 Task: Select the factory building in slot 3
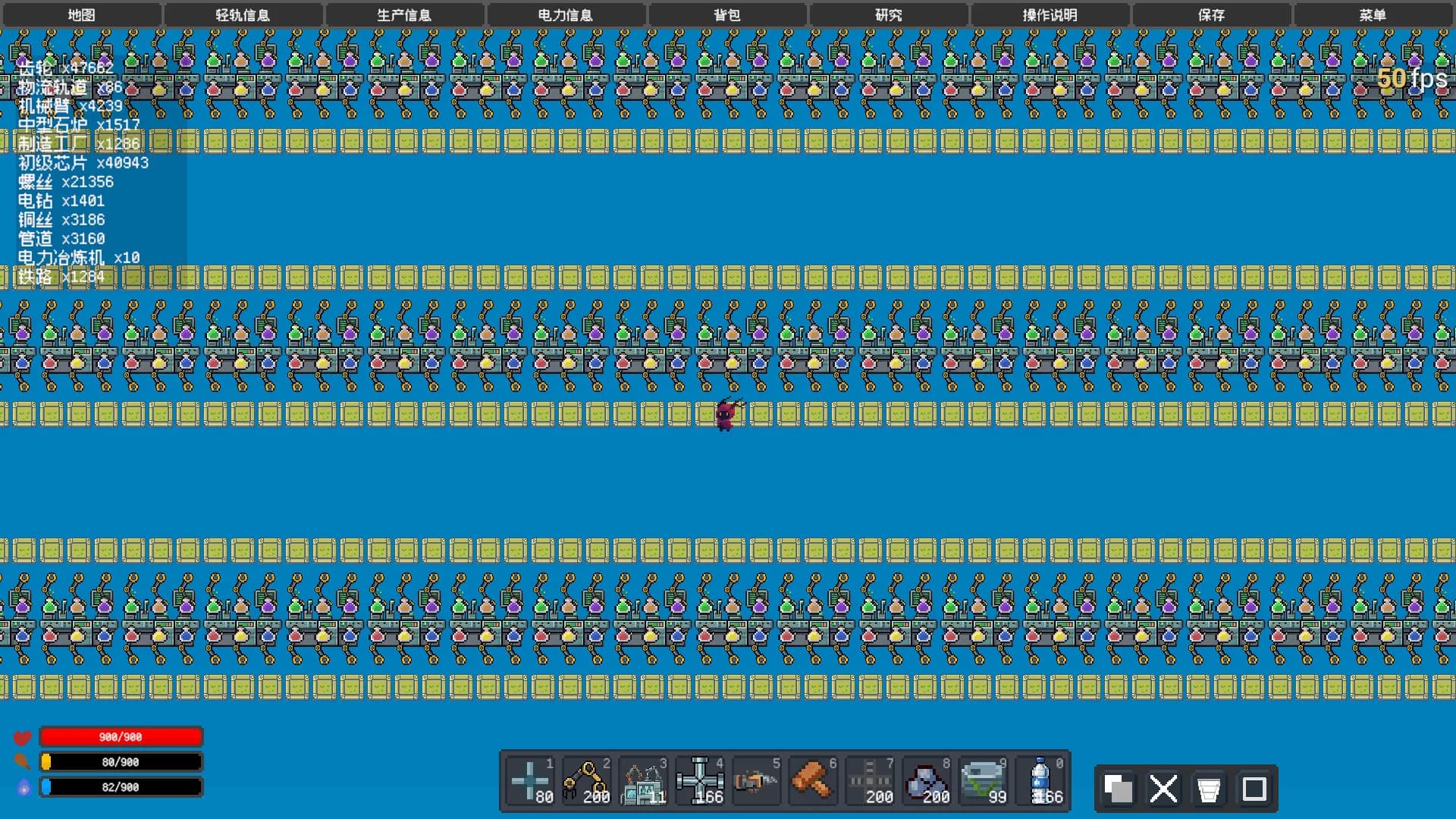pos(643,780)
